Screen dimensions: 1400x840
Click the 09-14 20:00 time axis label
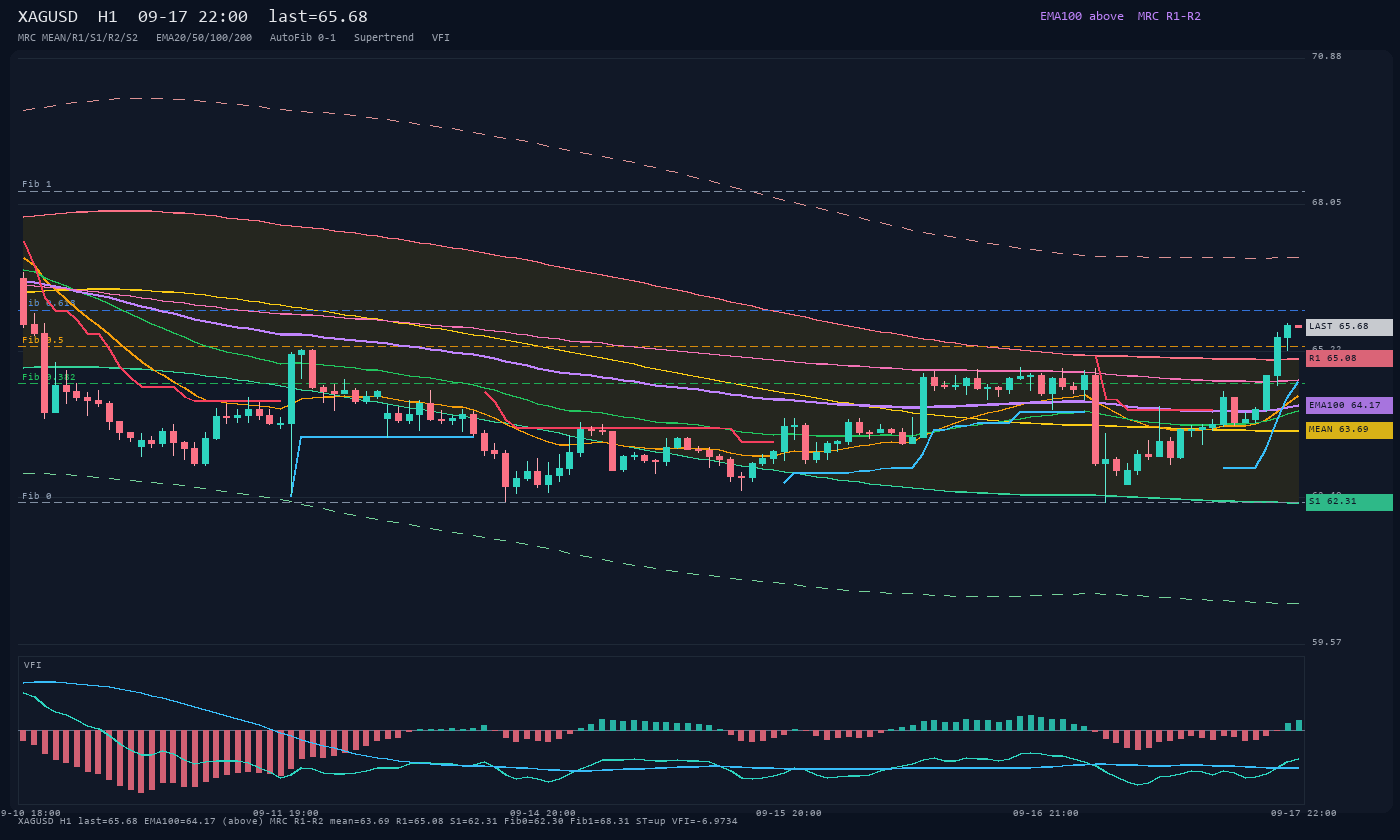click(x=543, y=813)
